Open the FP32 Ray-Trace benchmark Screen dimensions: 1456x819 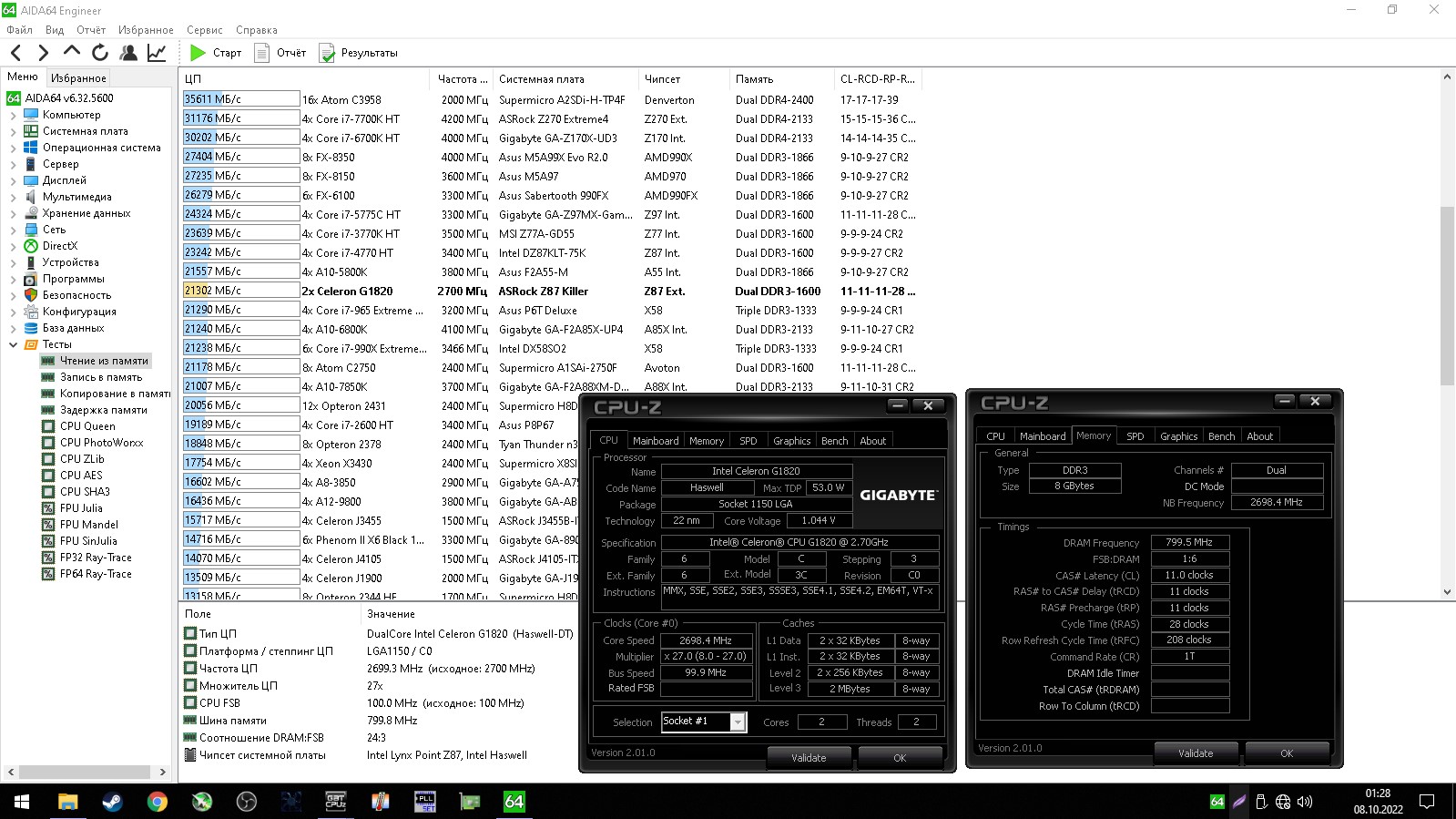(x=96, y=558)
